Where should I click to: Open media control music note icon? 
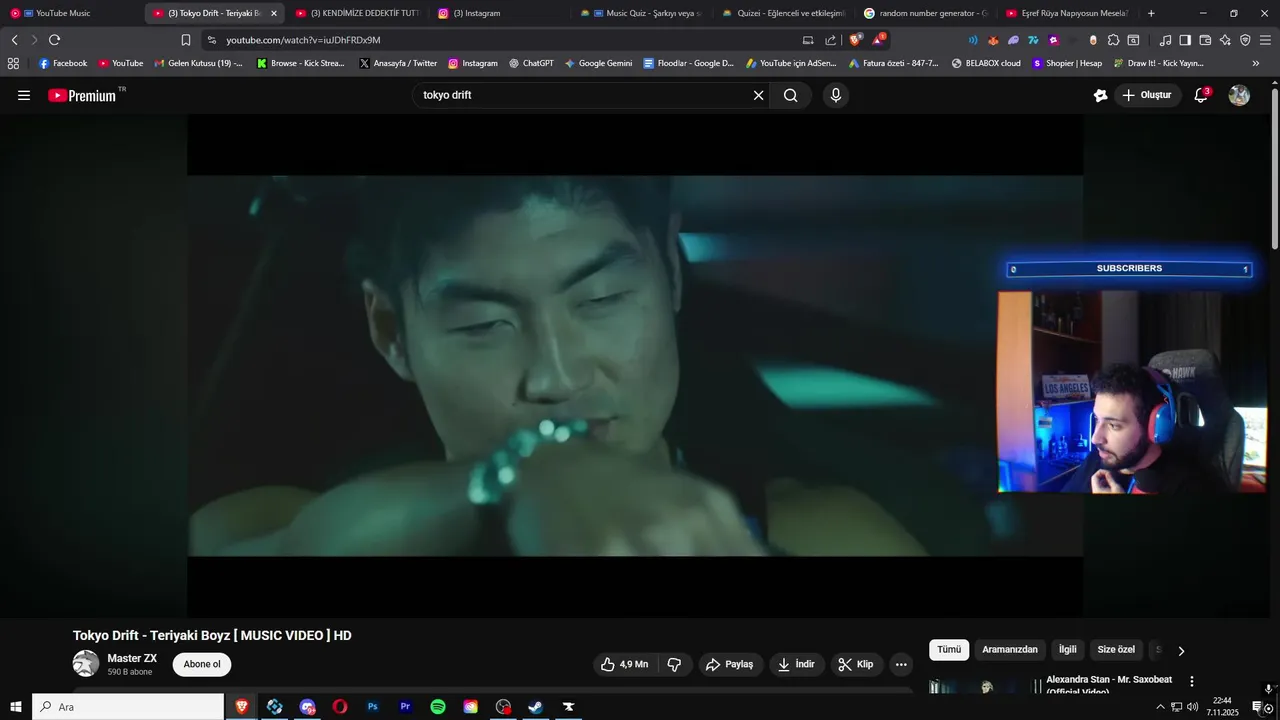click(1165, 40)
